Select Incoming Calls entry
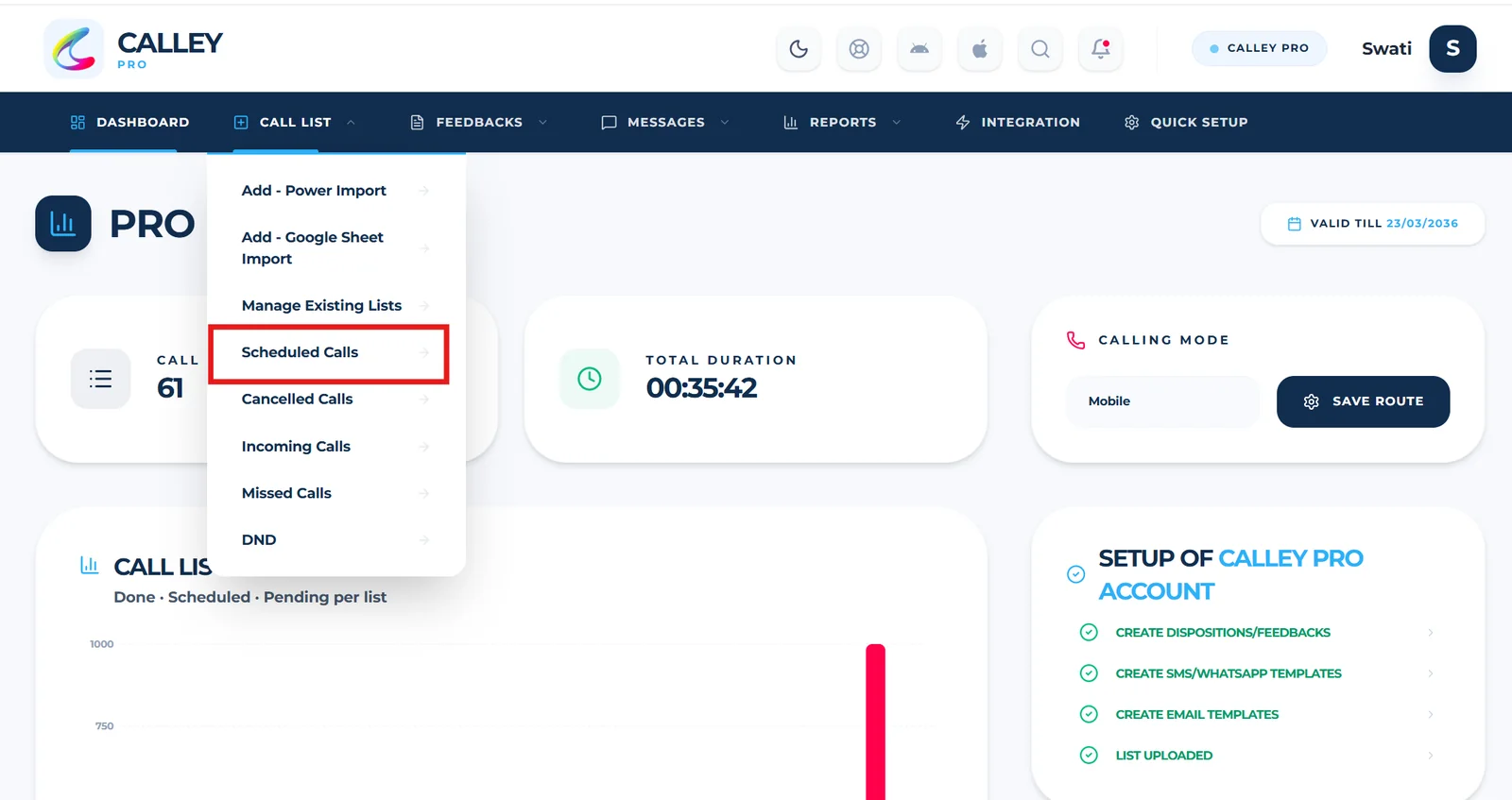1512x800 pixels. click(x=335, y=447)
